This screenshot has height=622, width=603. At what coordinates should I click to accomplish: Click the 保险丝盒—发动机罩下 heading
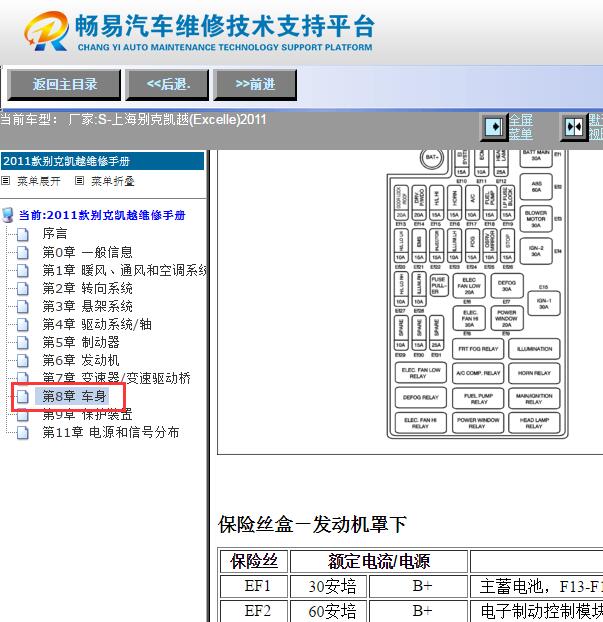coord(312,524)
